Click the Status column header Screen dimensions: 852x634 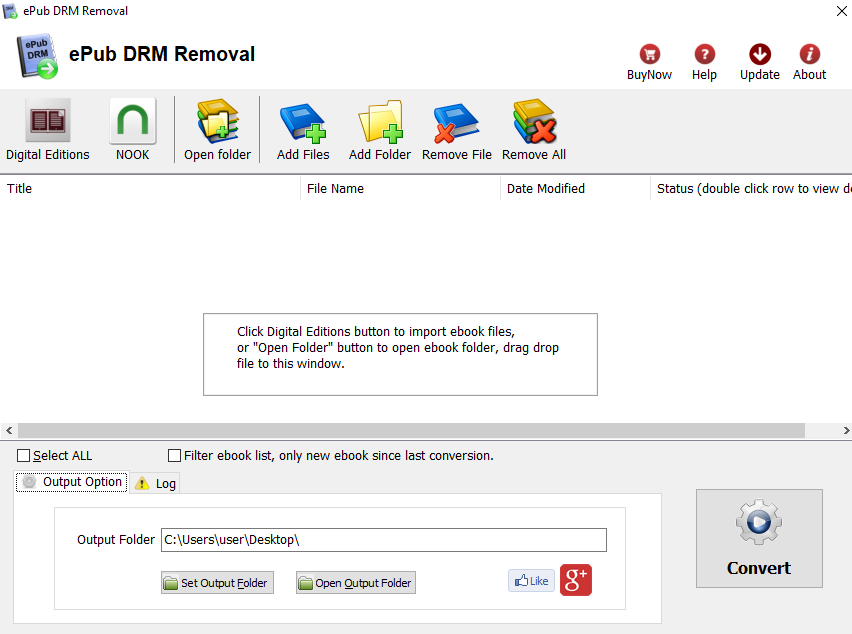pyautogui.click(x=751, y=189)
